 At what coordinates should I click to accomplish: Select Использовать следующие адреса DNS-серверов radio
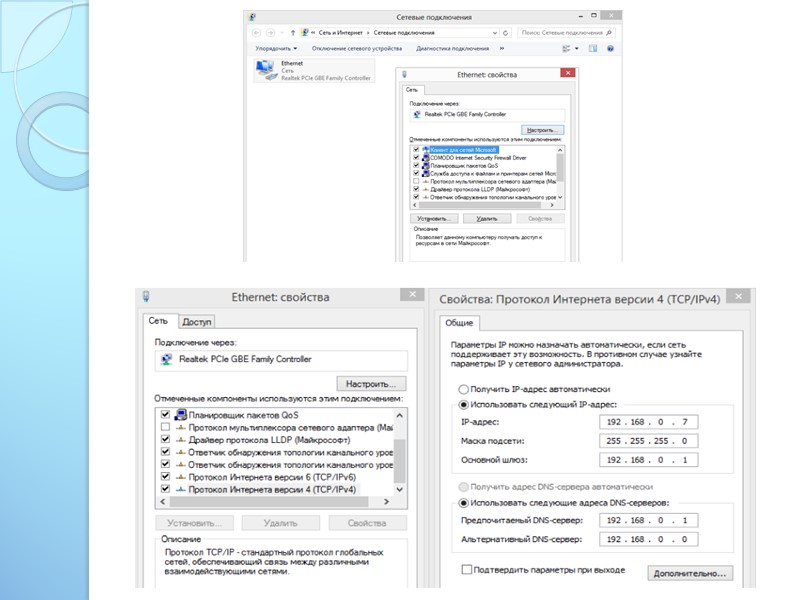pyautogui.click(x=463, y=503)
